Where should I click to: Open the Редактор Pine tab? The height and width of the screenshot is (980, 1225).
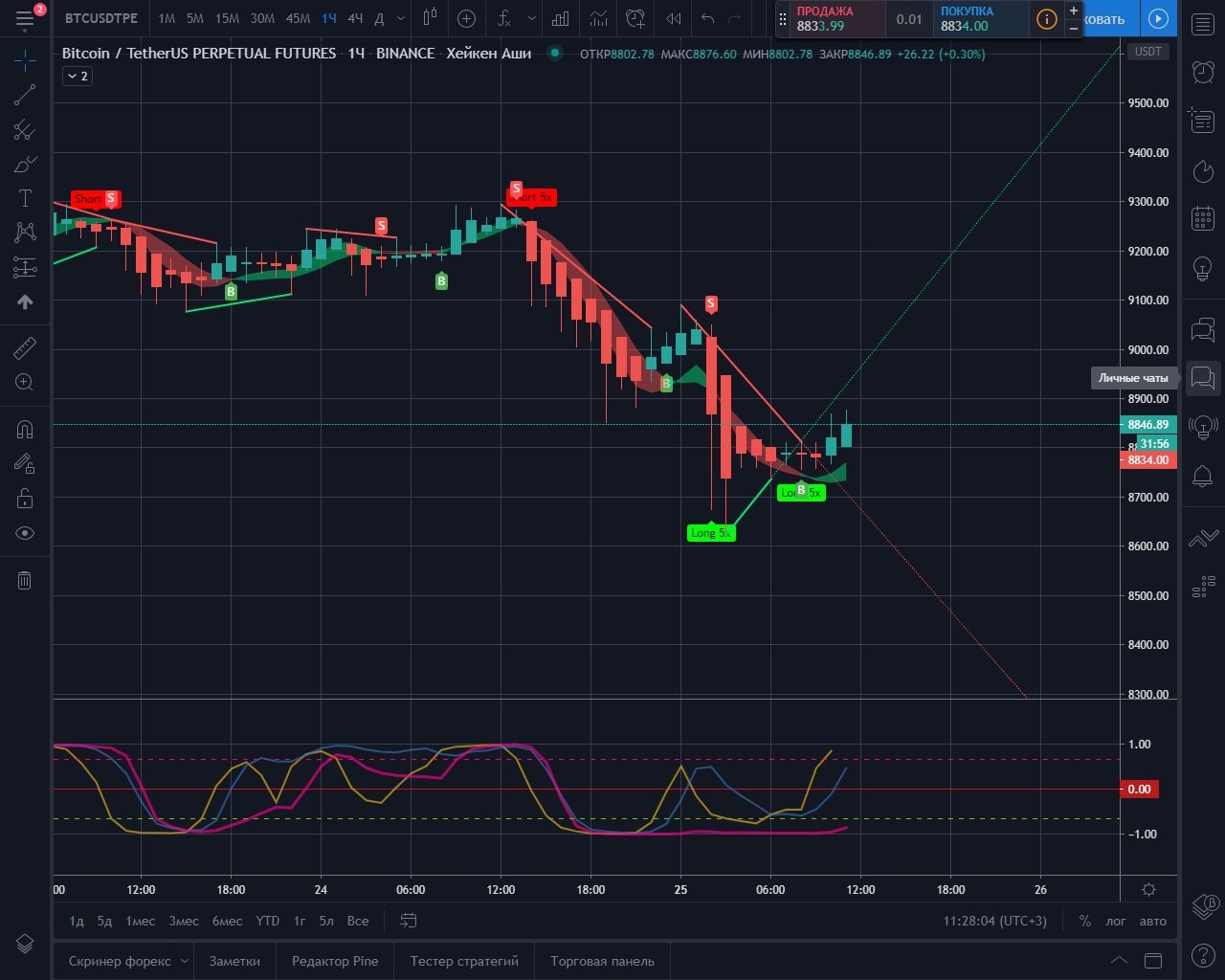tap(335, 961)
